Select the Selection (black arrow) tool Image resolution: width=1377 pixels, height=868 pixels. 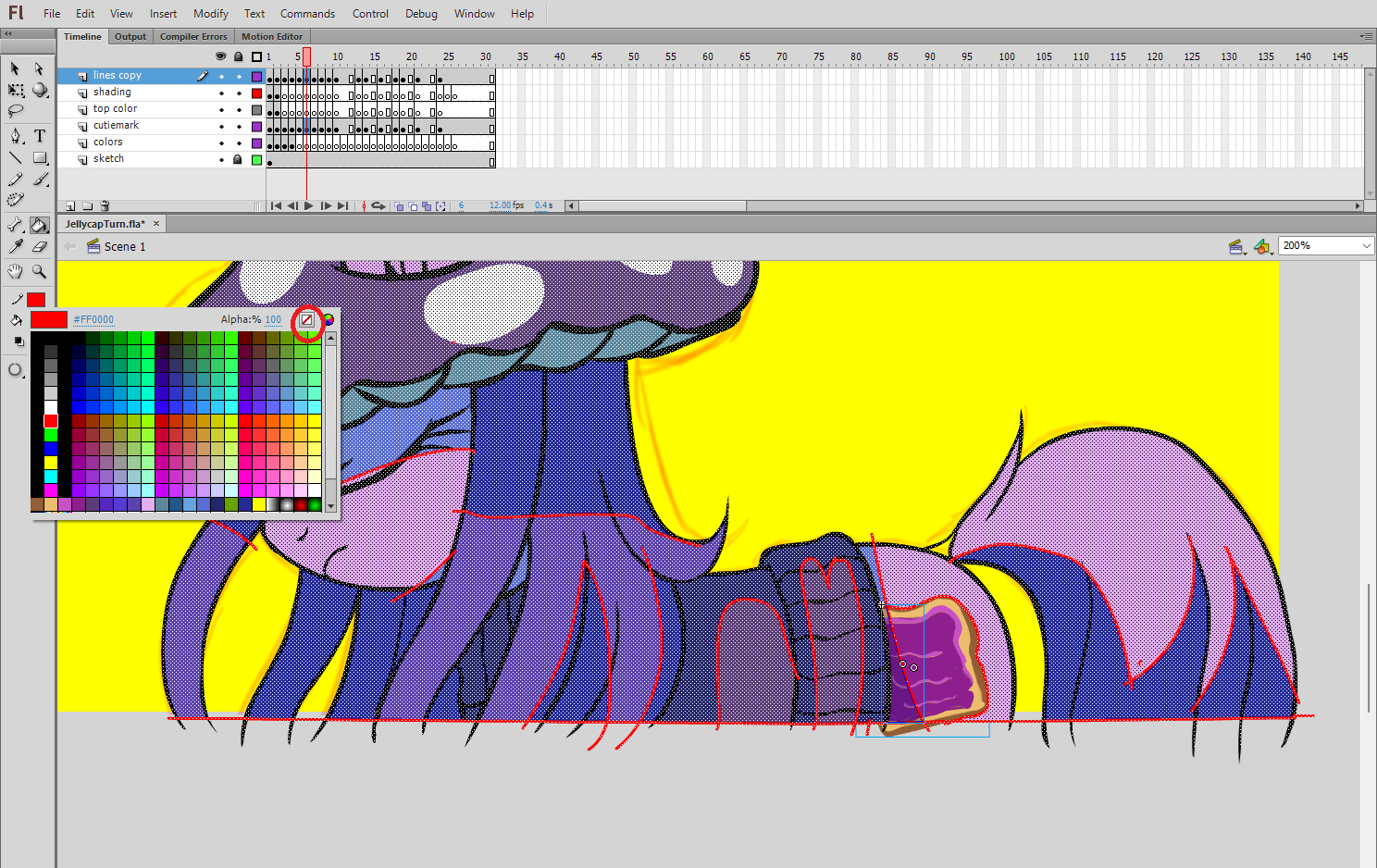point(15,68)
